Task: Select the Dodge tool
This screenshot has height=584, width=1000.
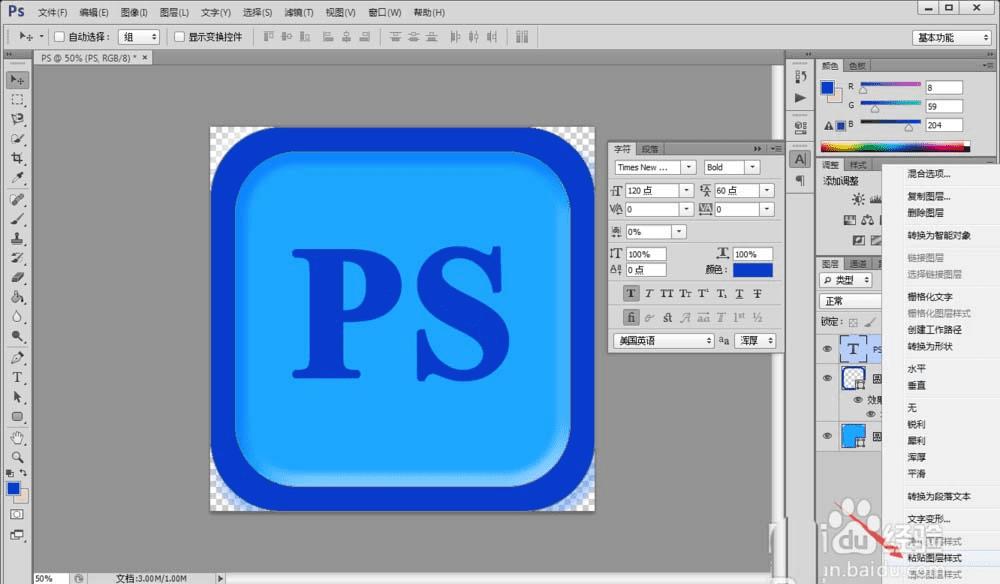Action: pyautogui.click(x=17, y=335)
